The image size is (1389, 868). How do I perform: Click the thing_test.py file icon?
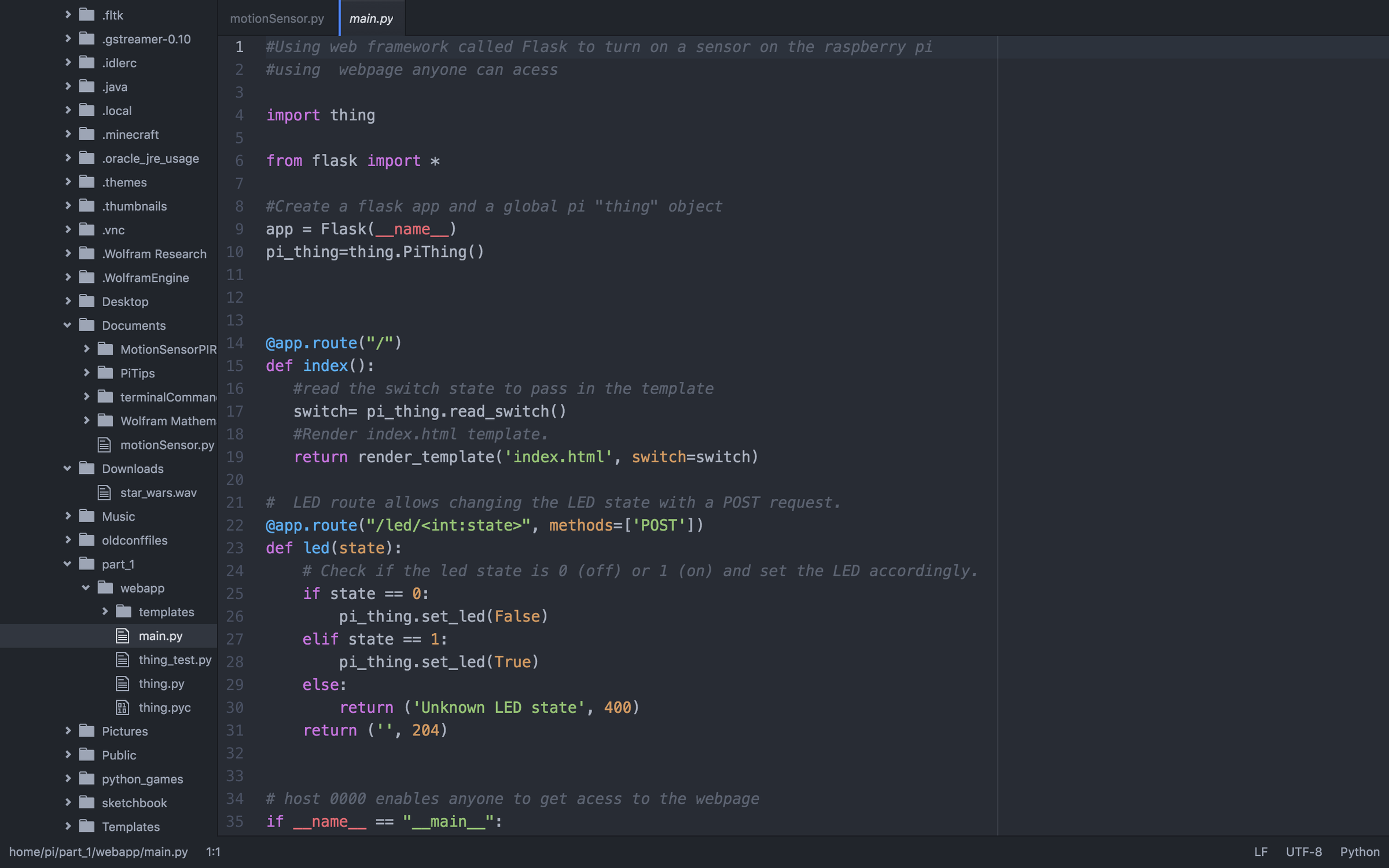click(x=122, y=660)
